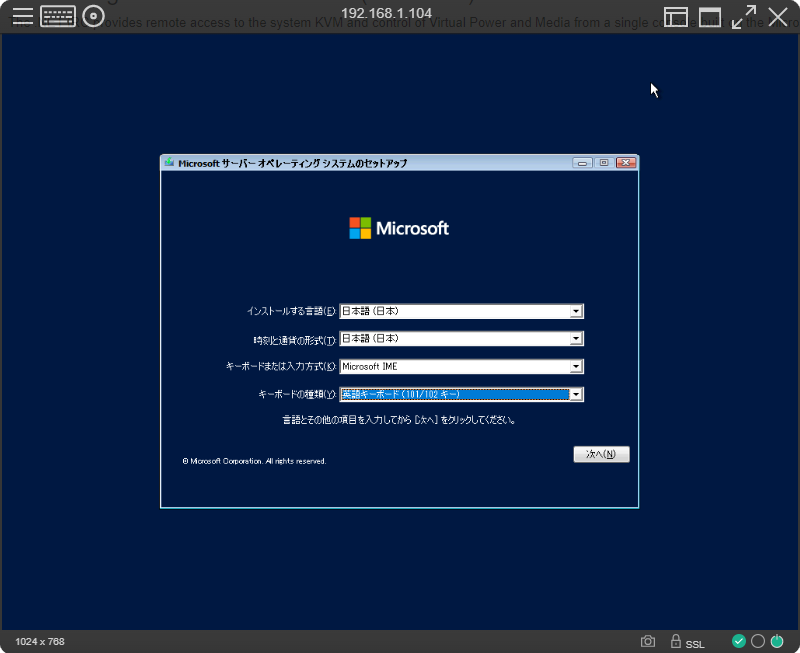
Task: Click the green power button icon
Action: pos(777,641)
